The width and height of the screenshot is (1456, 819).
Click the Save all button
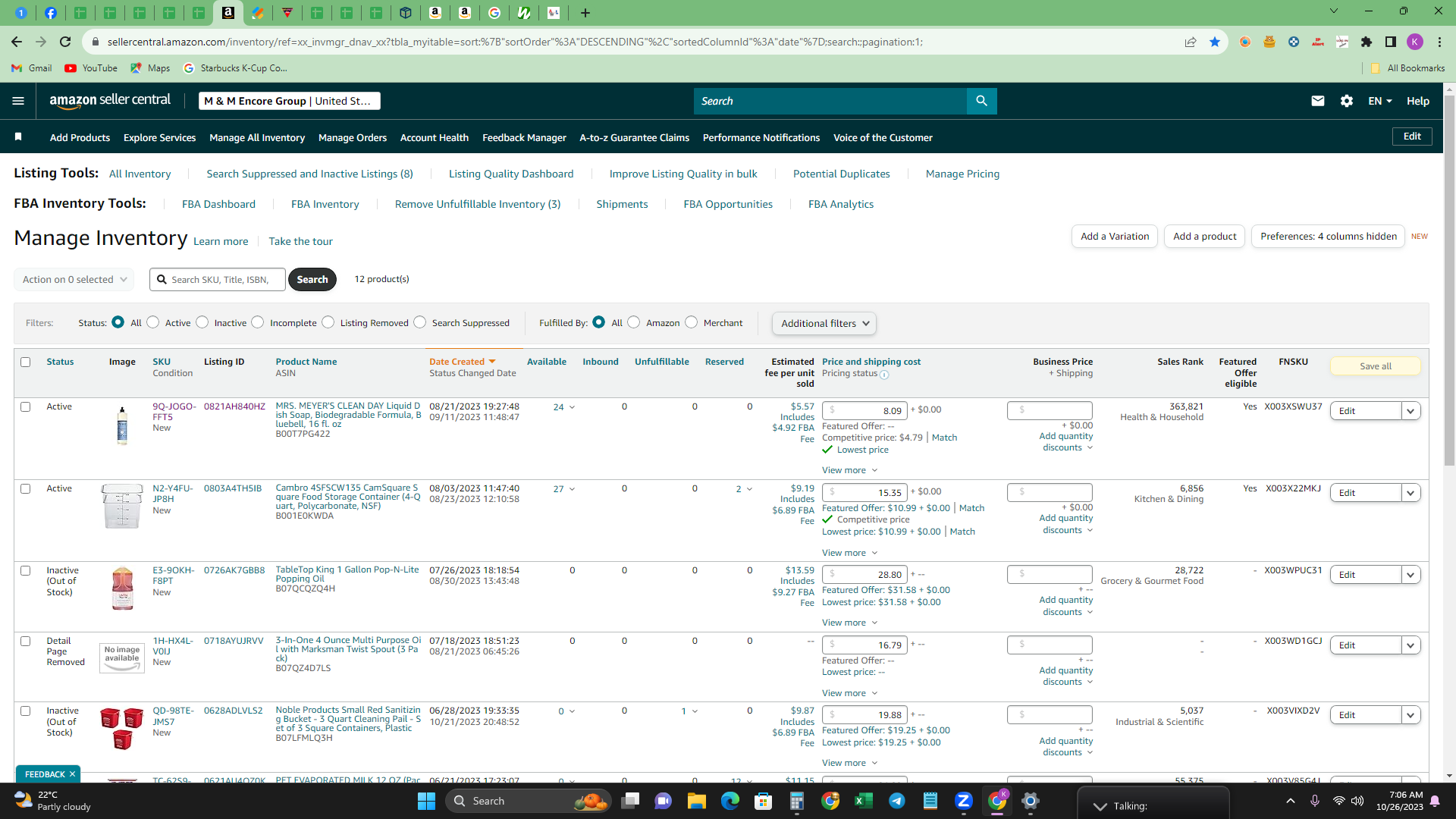point(1376,366)
